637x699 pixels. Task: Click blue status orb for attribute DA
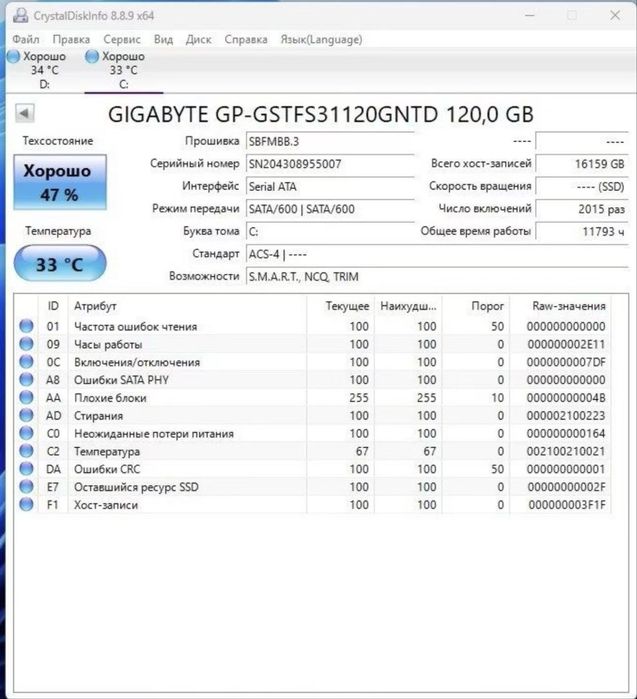pos(26,469)
